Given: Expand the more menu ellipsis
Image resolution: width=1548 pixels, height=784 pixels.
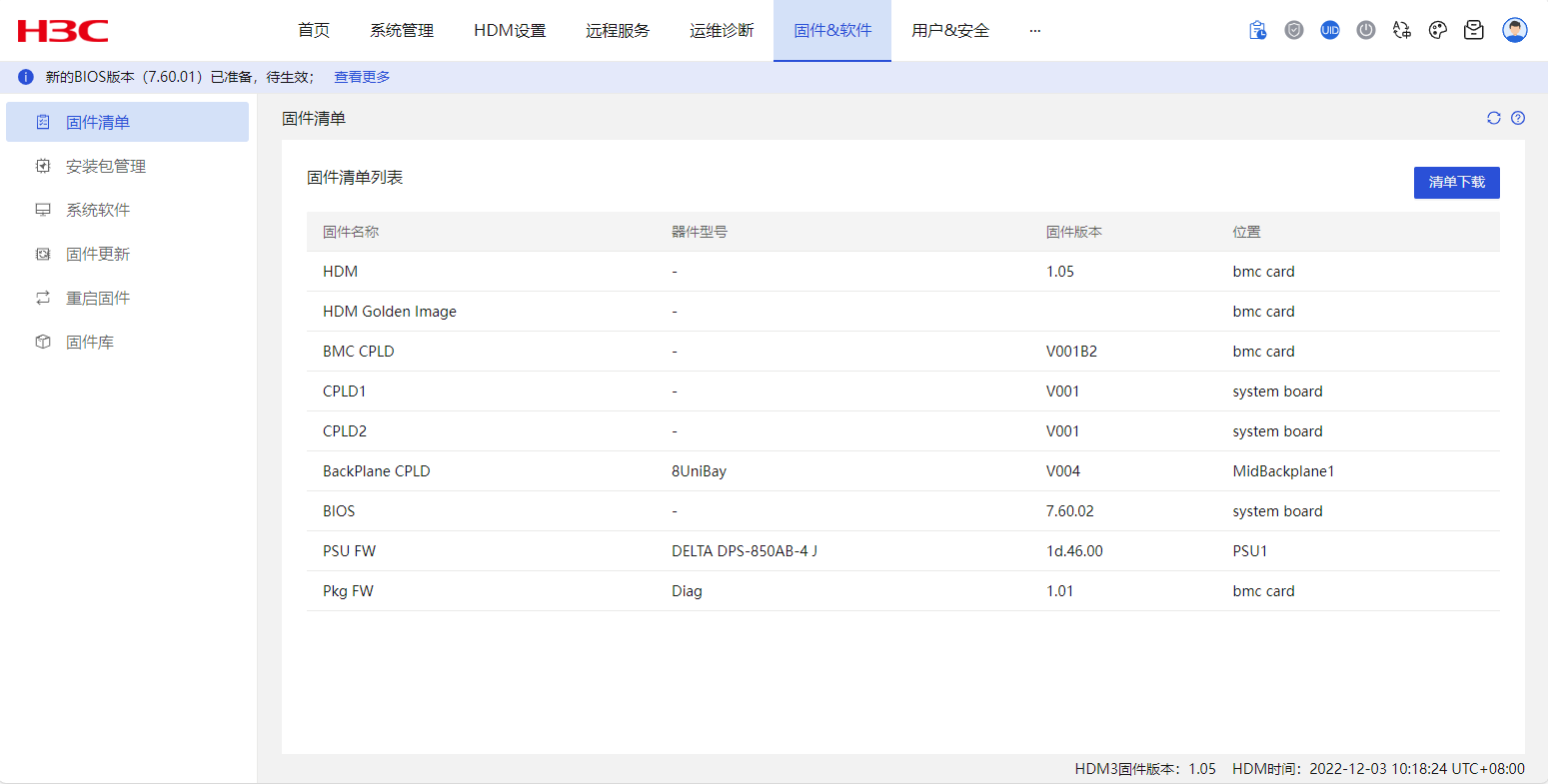Looking at the screenshot, I should (x=1035, y=30).
